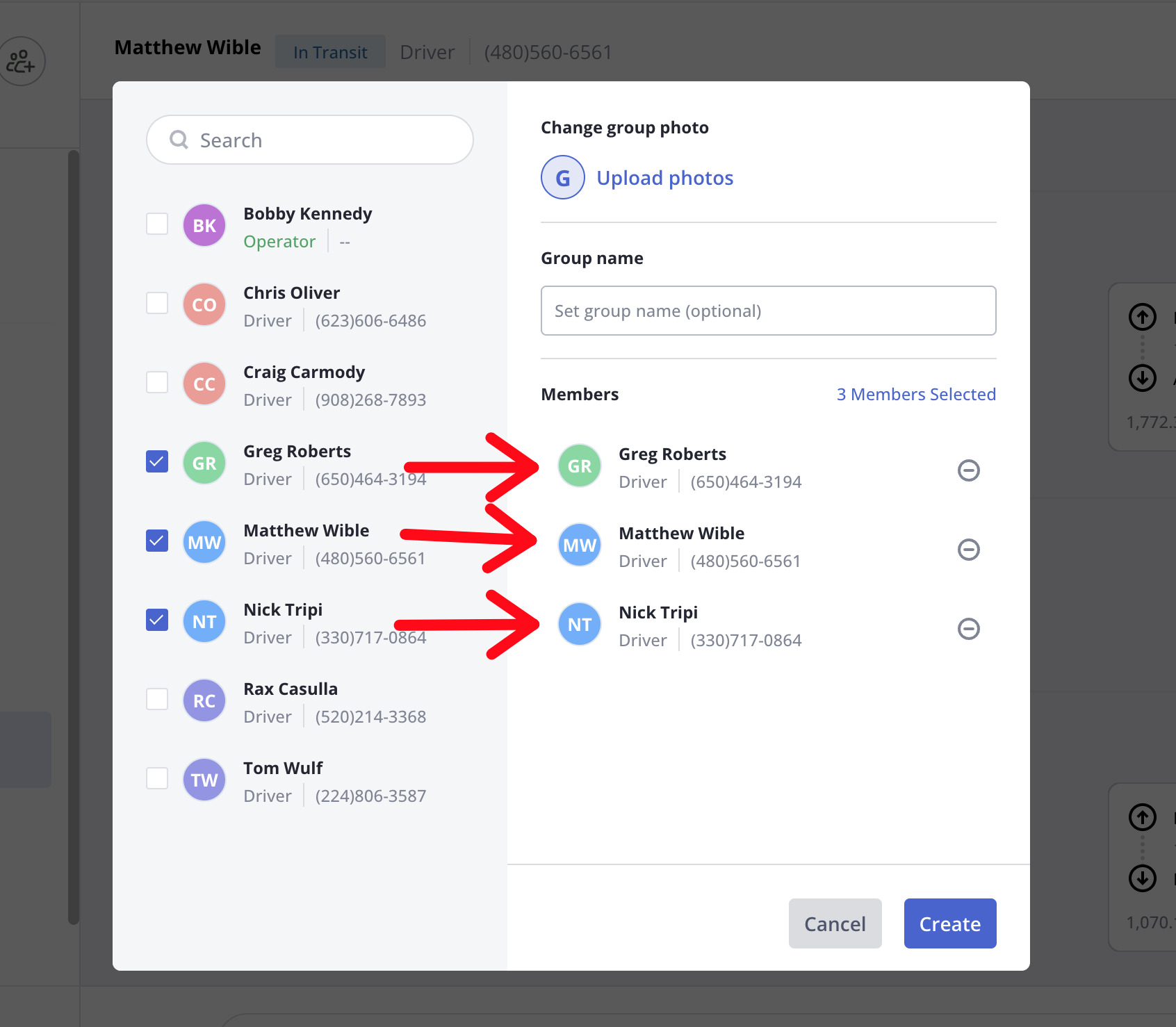
Task: Click Chris Oliver name text
Action: coord(291,293)
